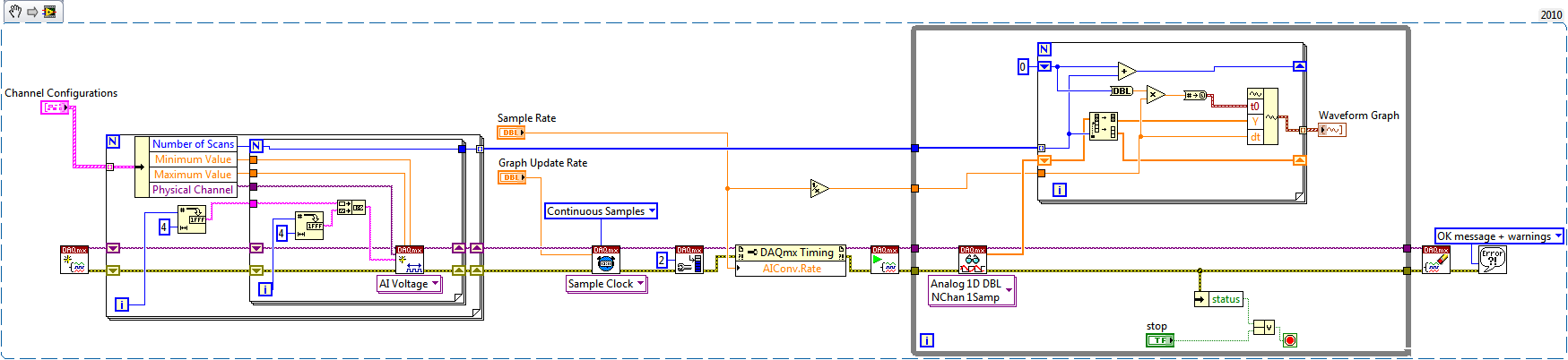Viewport: 1568px width, 360px height.
Task: Select the DAQmx Create Channel VI
Action: pos(410,260)
